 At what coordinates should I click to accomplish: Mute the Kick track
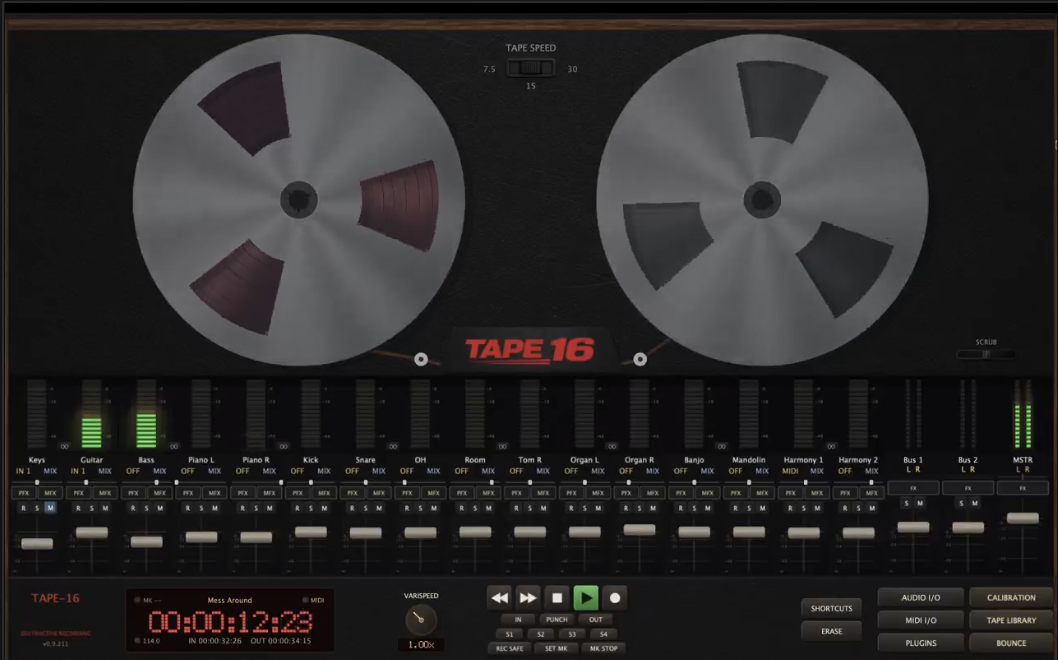325,507
